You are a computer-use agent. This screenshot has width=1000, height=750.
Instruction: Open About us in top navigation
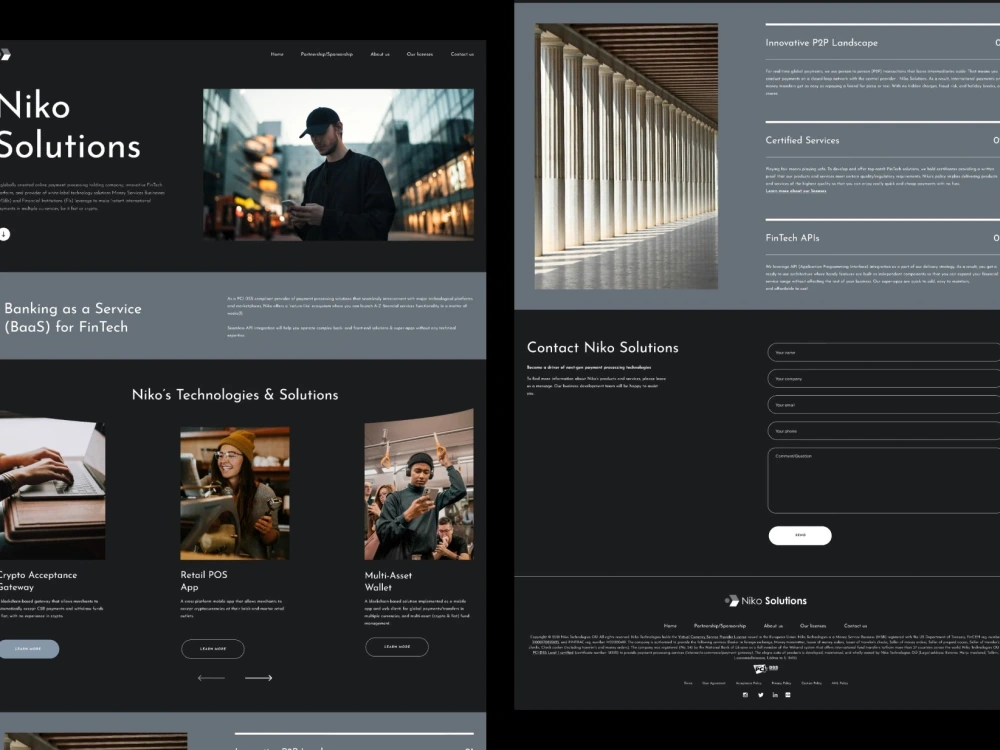click(380, 54)
